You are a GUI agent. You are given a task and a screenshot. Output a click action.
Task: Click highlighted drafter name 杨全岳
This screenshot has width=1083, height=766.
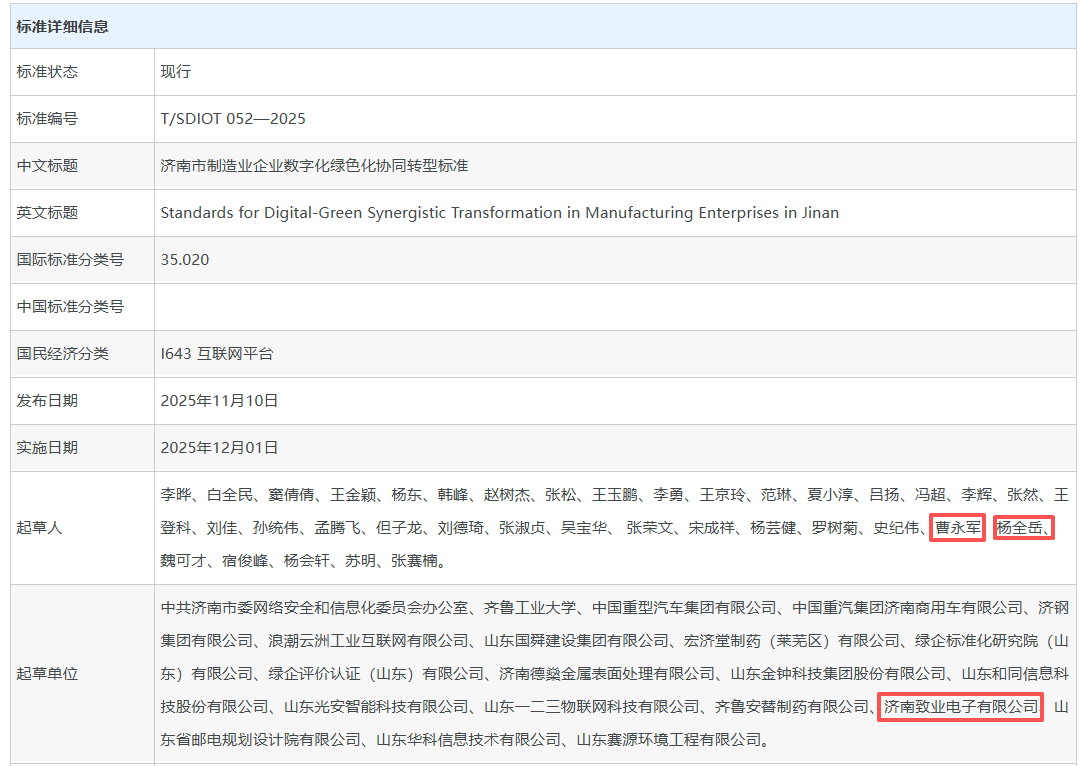[1023, 528]
